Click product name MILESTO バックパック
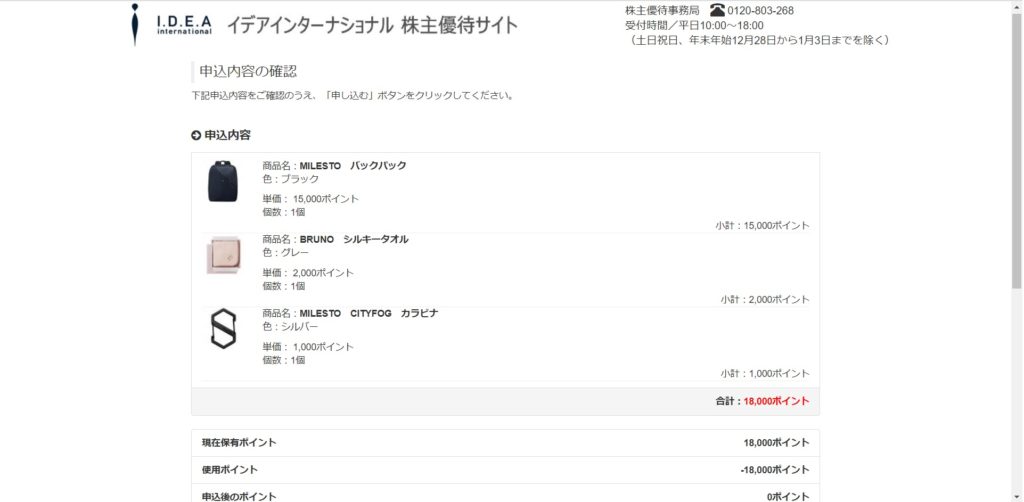The width and height of the screenshot is (1024, 502). coord(353,166)
